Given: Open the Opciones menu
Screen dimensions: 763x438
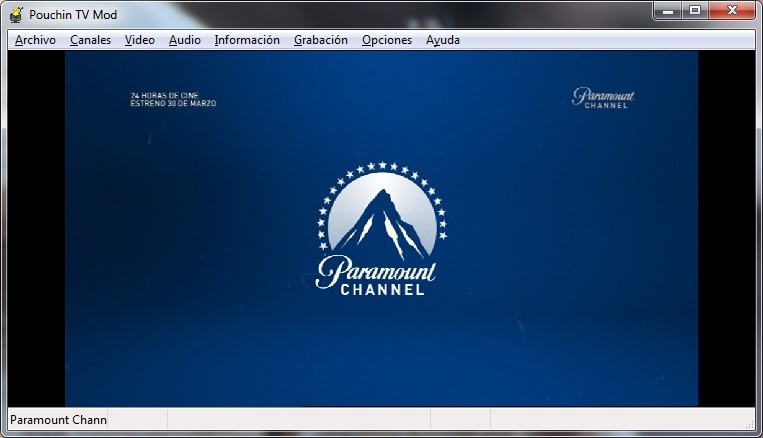Looking at the screenshot, I should click(387, 40).
